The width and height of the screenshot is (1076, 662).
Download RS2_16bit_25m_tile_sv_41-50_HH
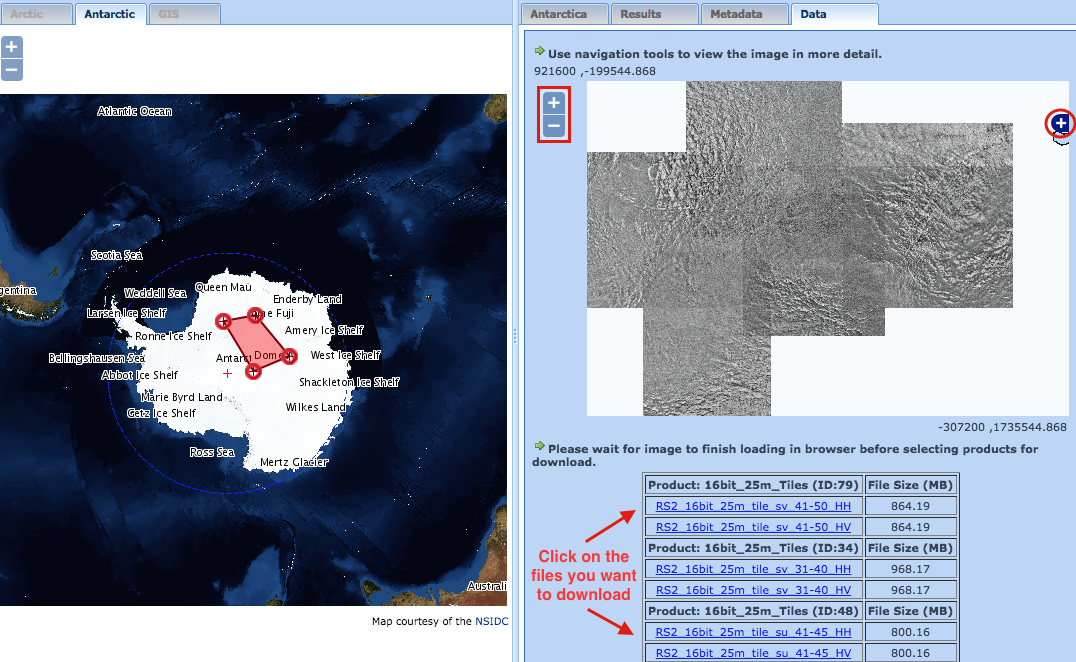(752, 506)
